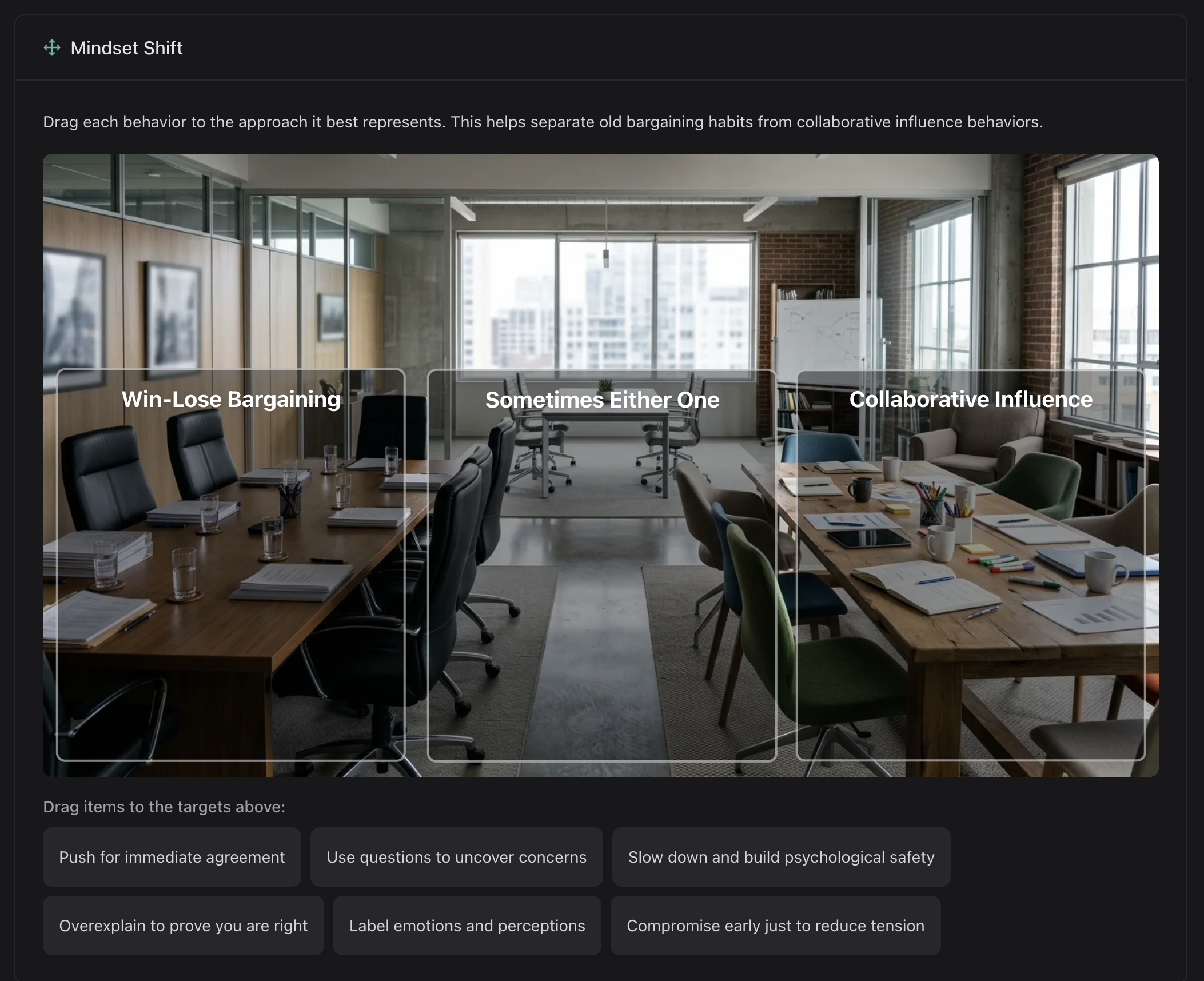Pick 'Slow down and build psychological safety' item
The width and height of the screenshot is (1204, 981).
[x=781, y=857]
